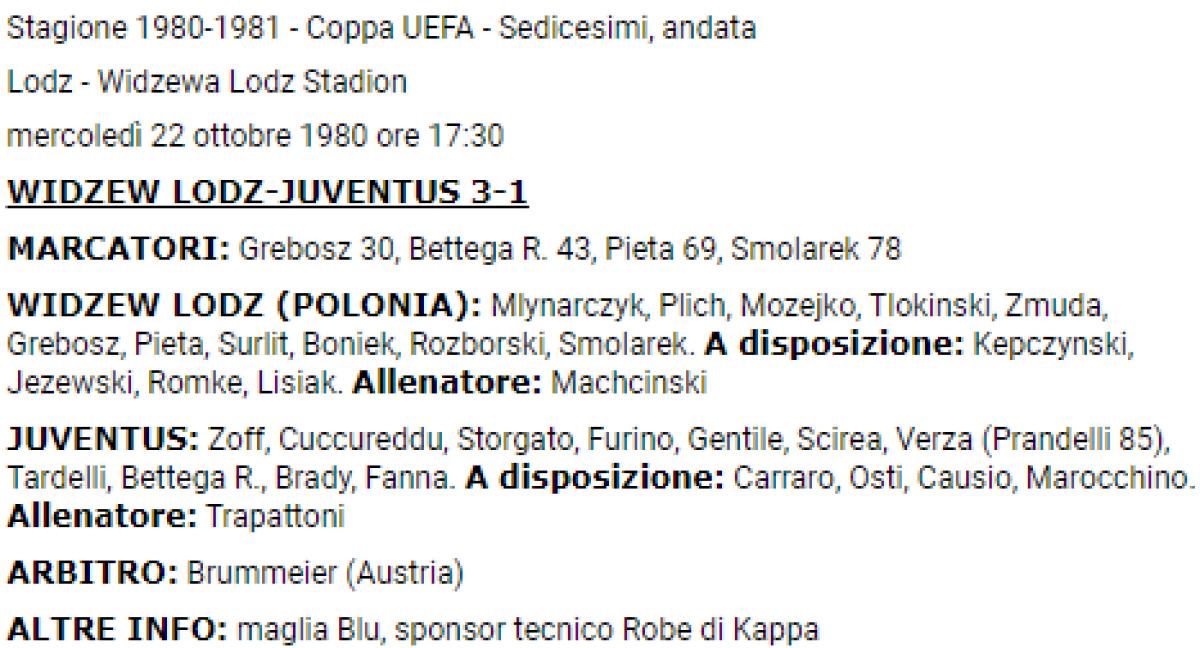Click the referee name 'Brummeier (Austria)'
Viewport: 1200px width, 648px height.
click(x=325, y=574)
